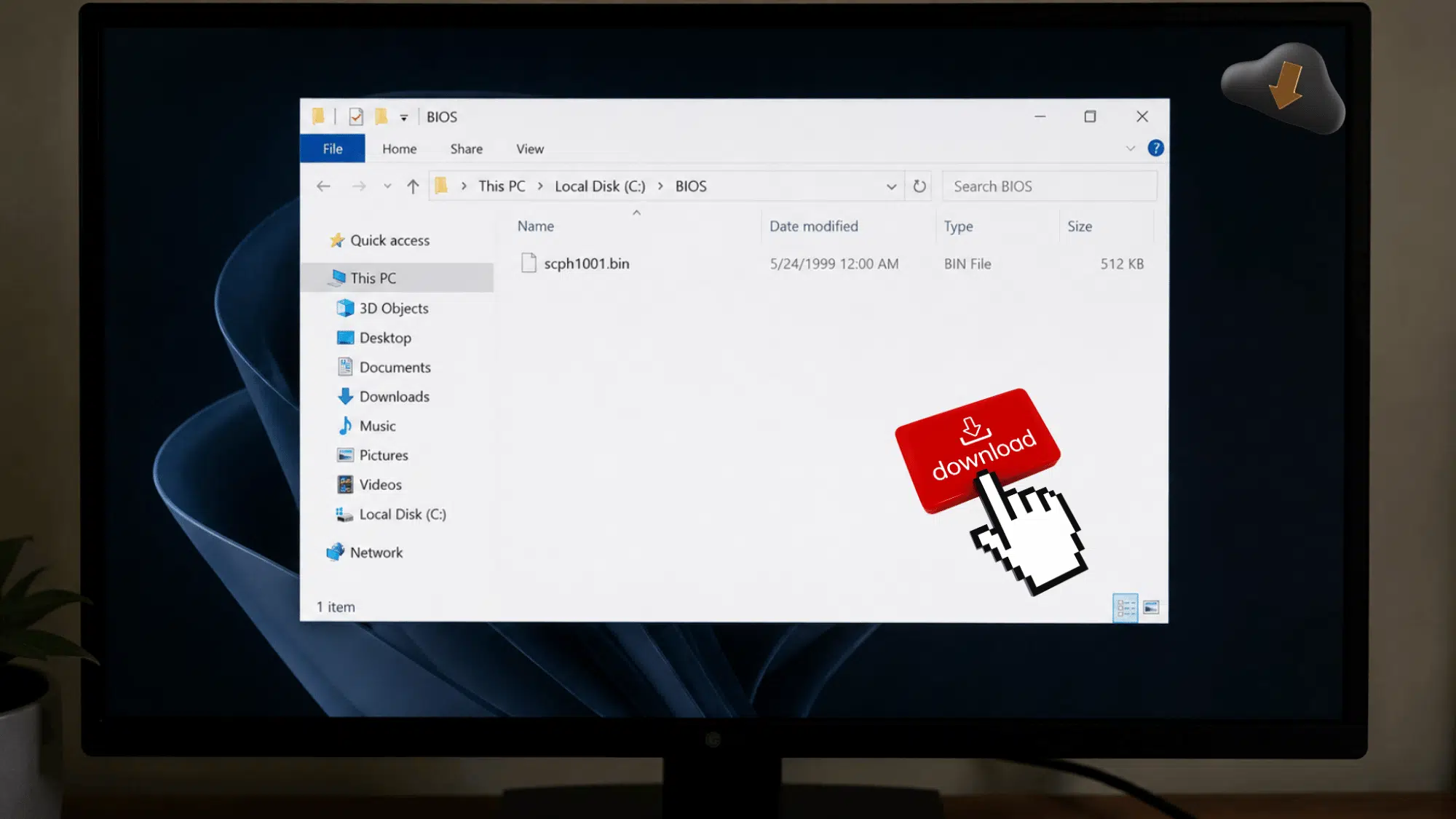
Task: Click the This PC monitor icon
Action: tap(337, 277)
